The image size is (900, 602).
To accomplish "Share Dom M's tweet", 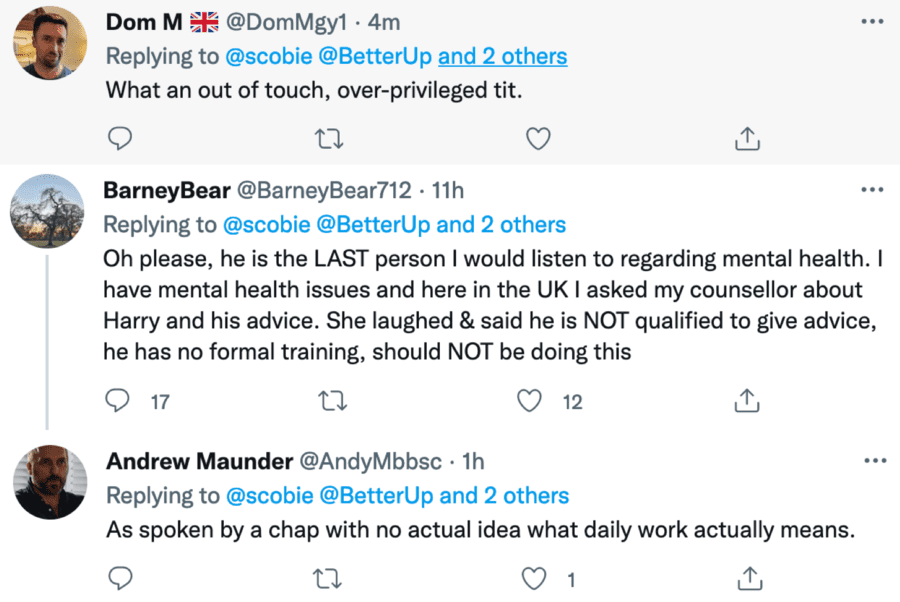I will coord(747,139).
